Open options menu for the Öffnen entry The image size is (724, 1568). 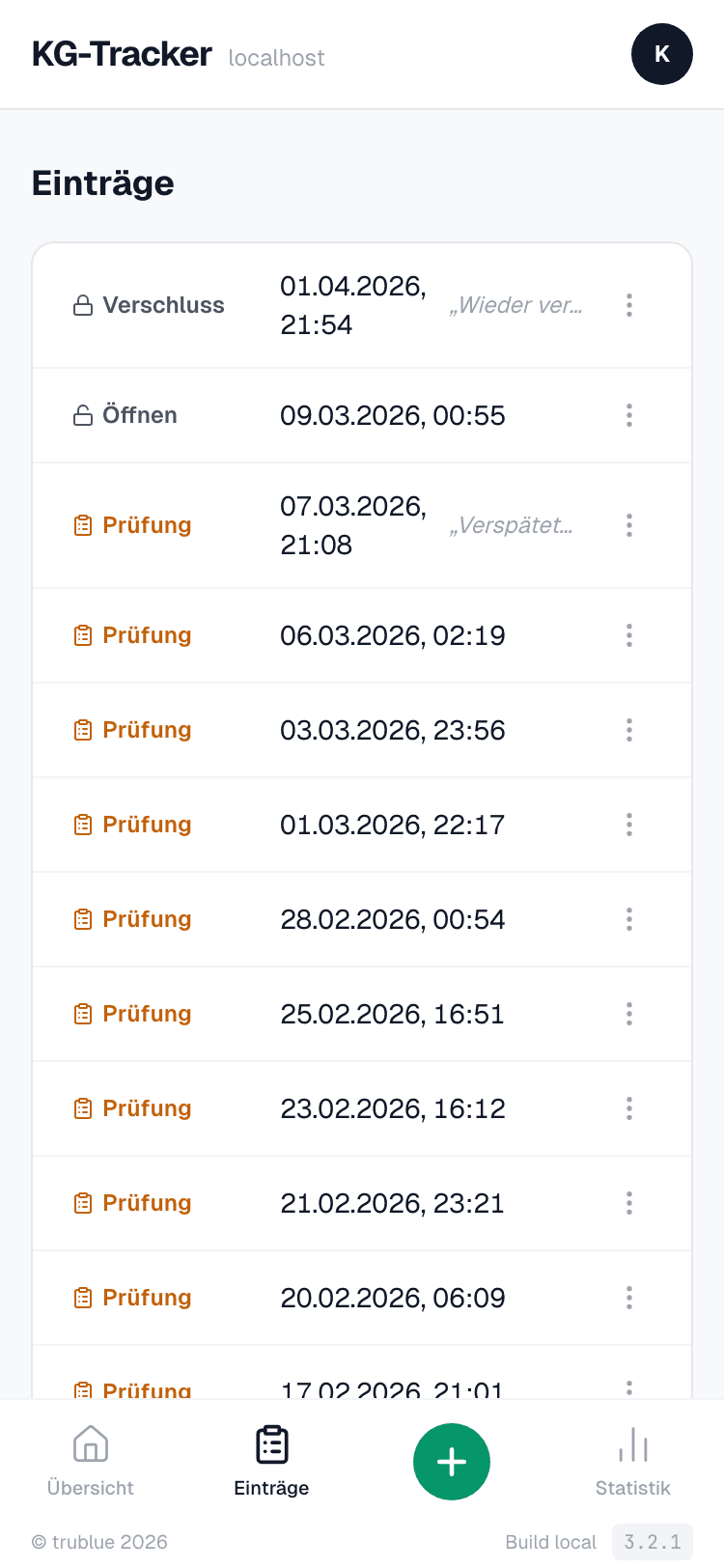point(629,415)
